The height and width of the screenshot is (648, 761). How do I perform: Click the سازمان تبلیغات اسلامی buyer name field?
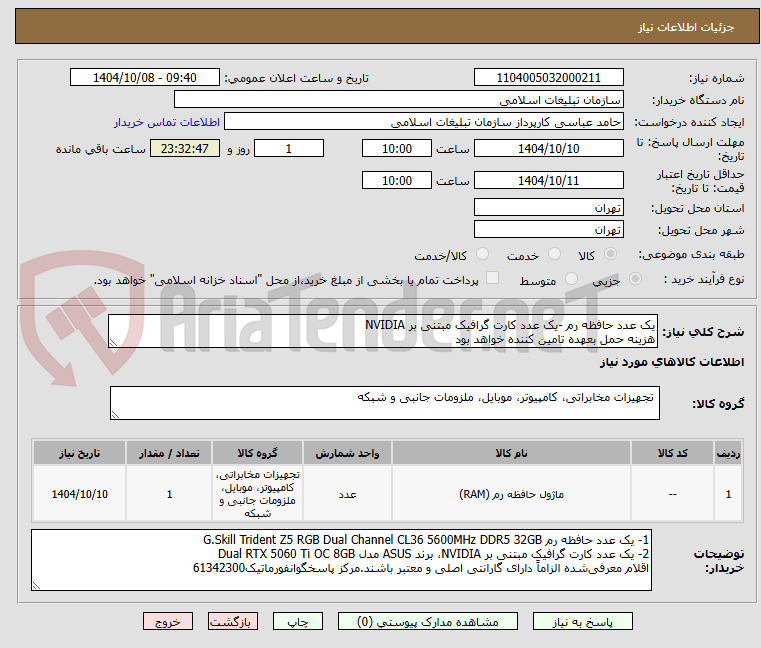tap(398, 100)
